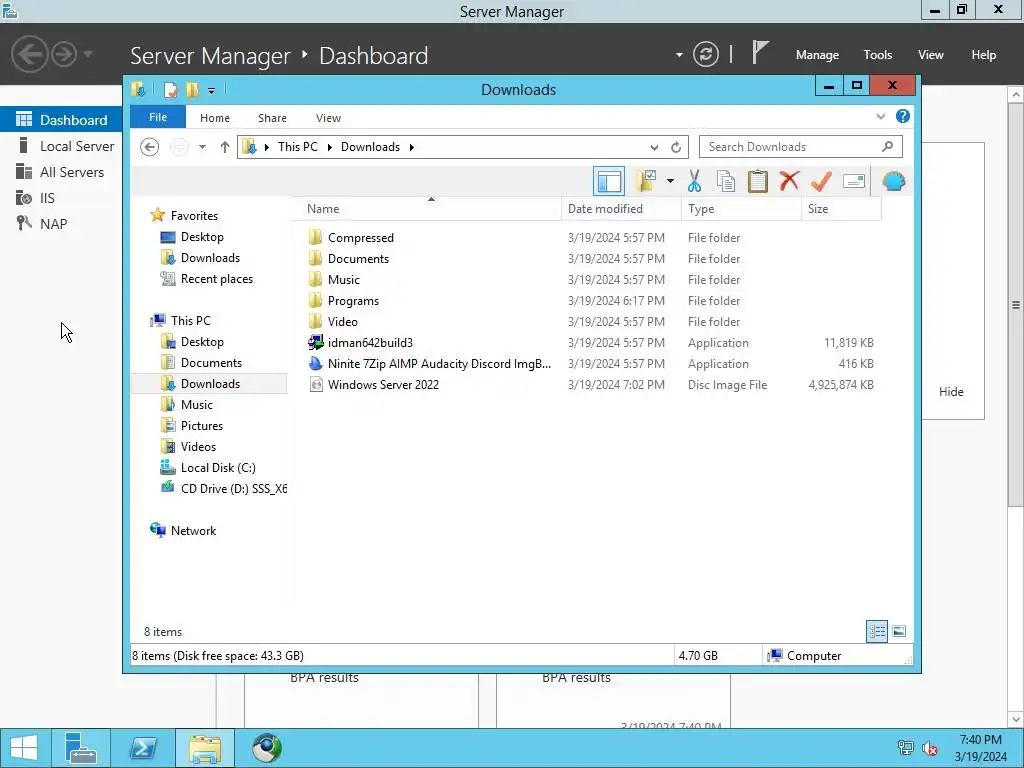Go back in Explorer navigation

click(150, 147)
